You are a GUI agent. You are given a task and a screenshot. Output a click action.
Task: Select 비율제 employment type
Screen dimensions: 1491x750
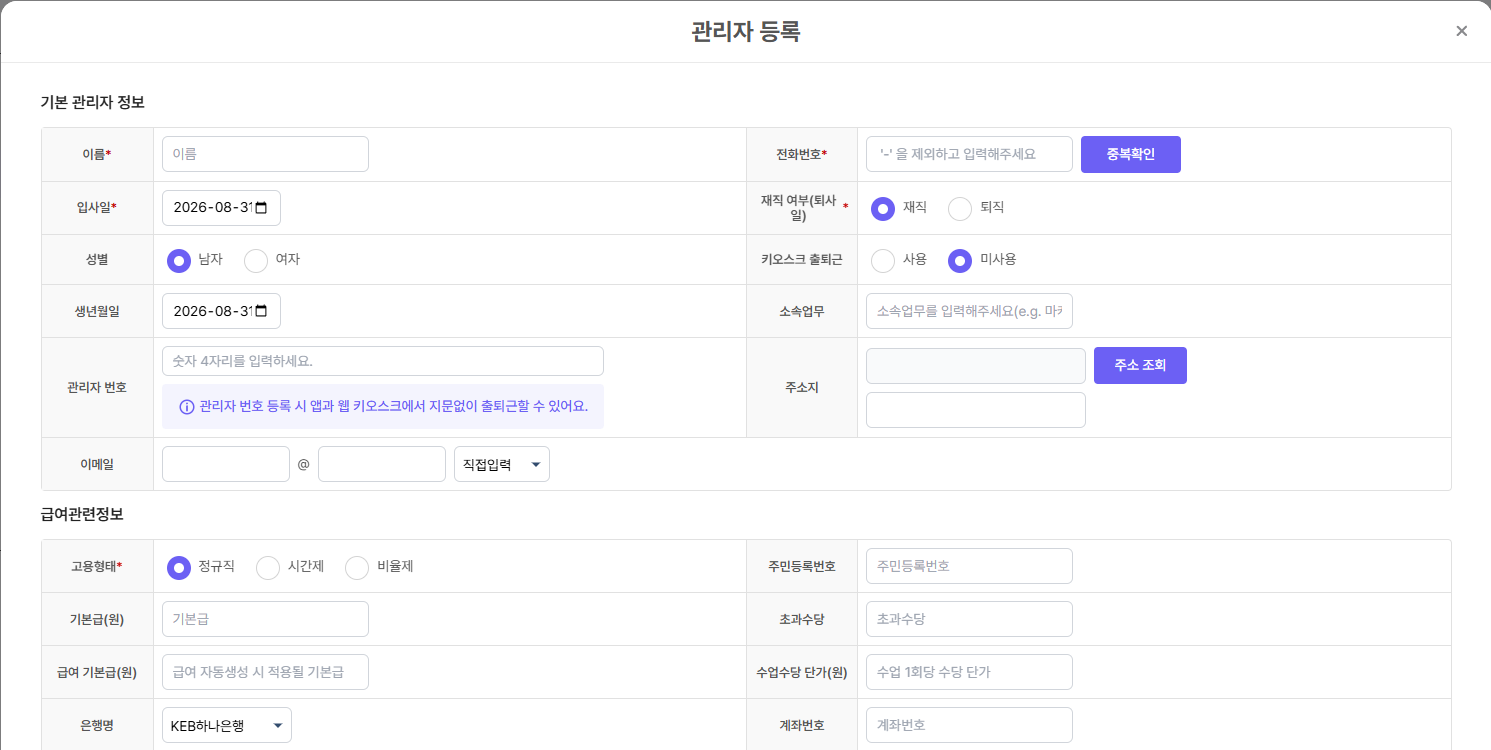click(357, 567)
